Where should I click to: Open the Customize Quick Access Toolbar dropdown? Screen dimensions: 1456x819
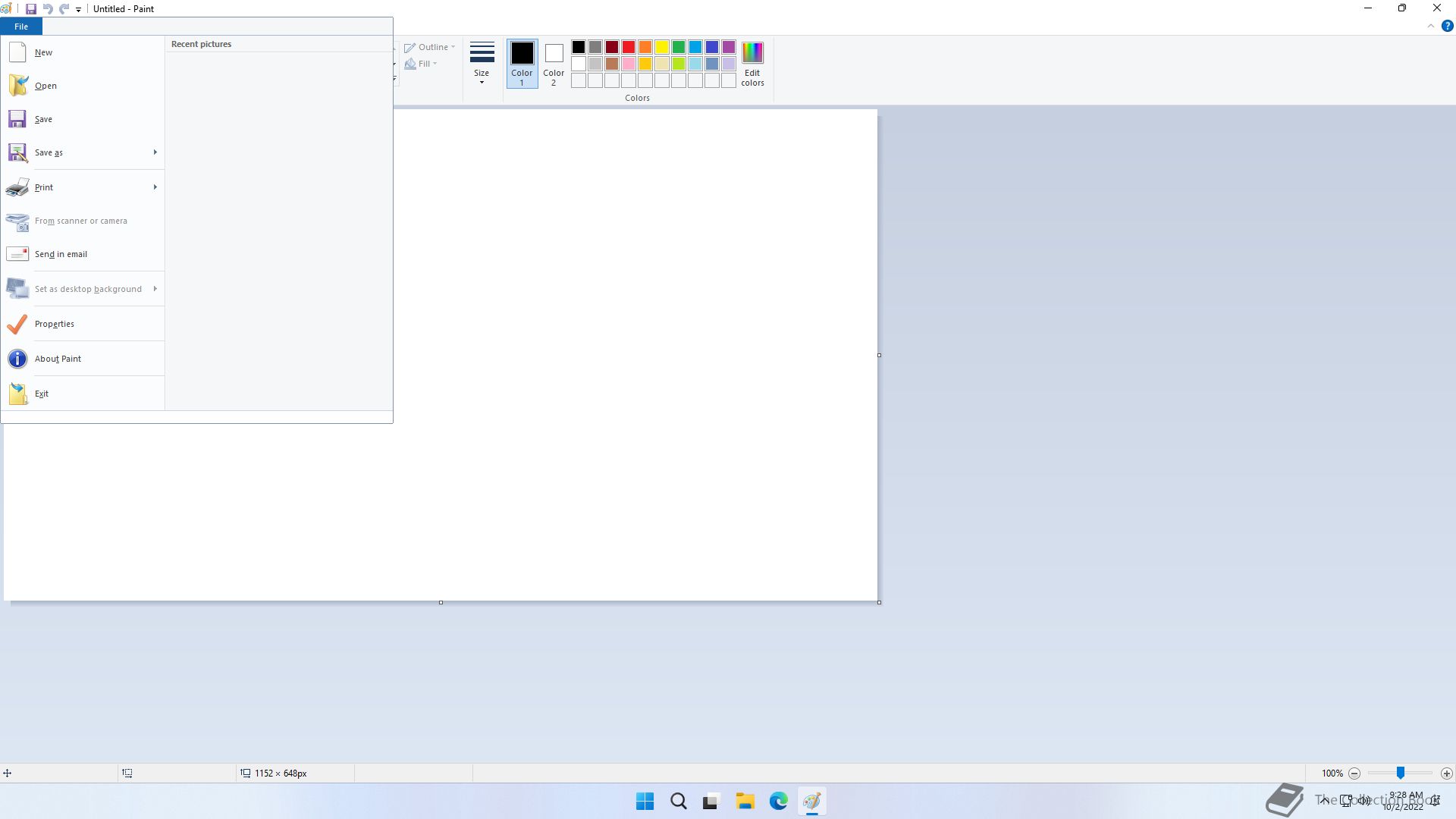pyautogui.click(x=78, y=10)
